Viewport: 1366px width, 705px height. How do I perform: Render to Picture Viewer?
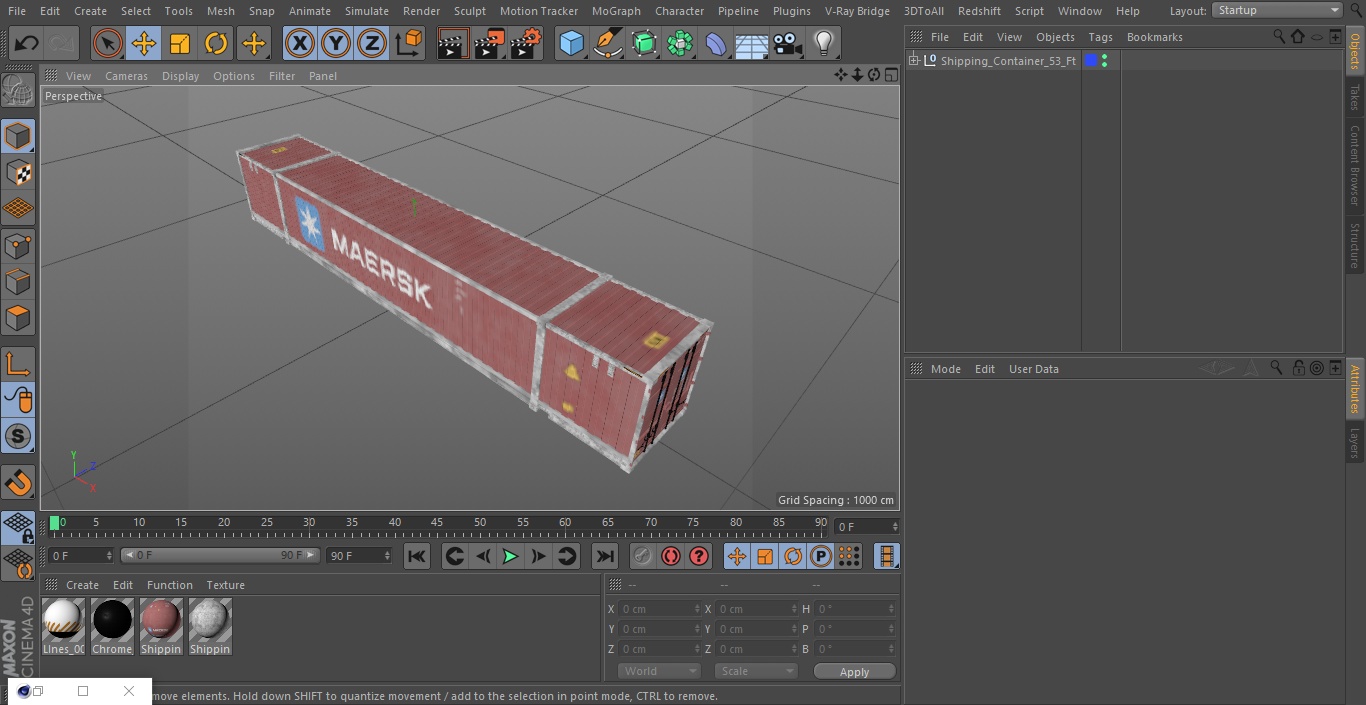tap(489, 43)
